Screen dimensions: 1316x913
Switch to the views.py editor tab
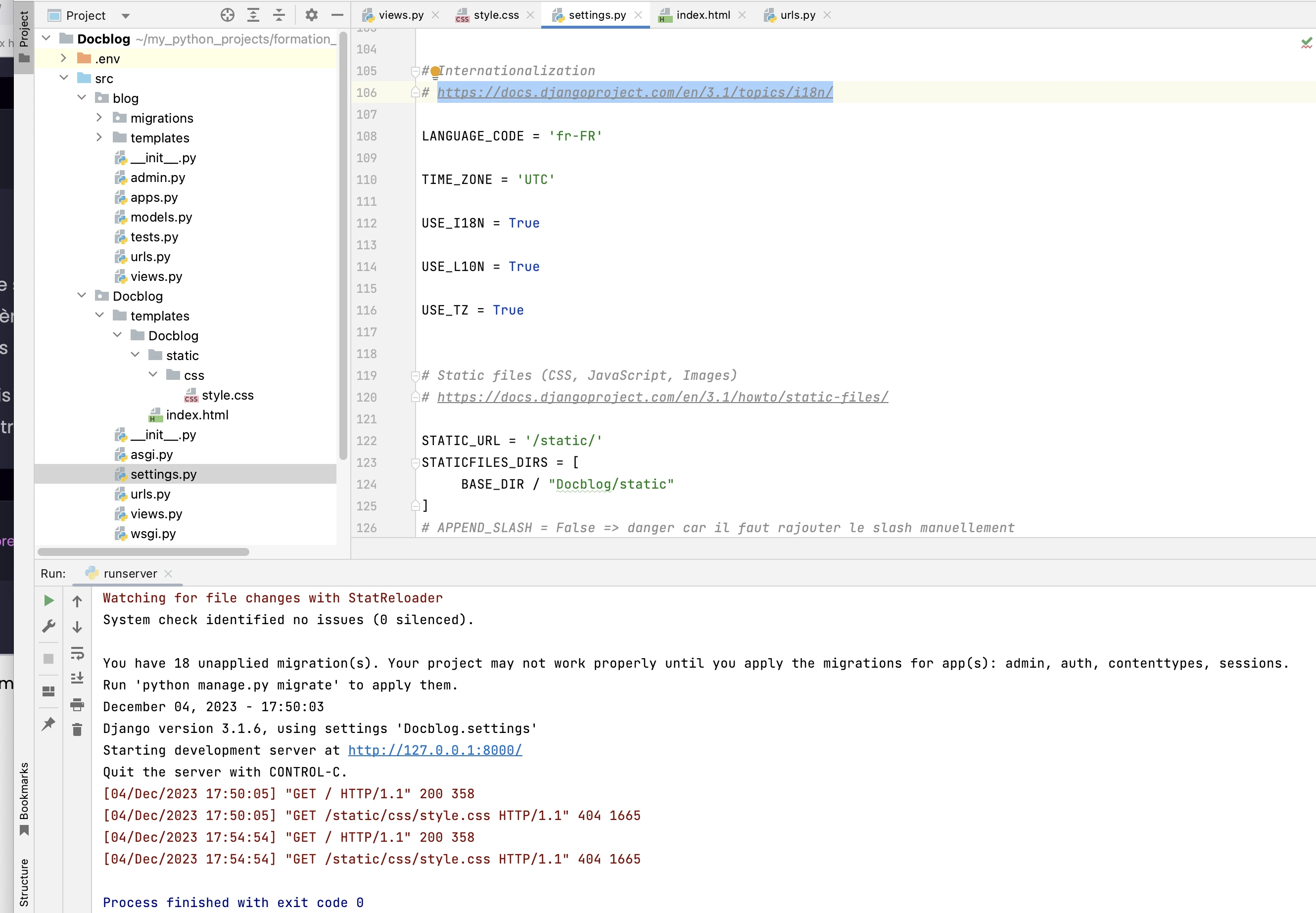click(x=401, y=15)
